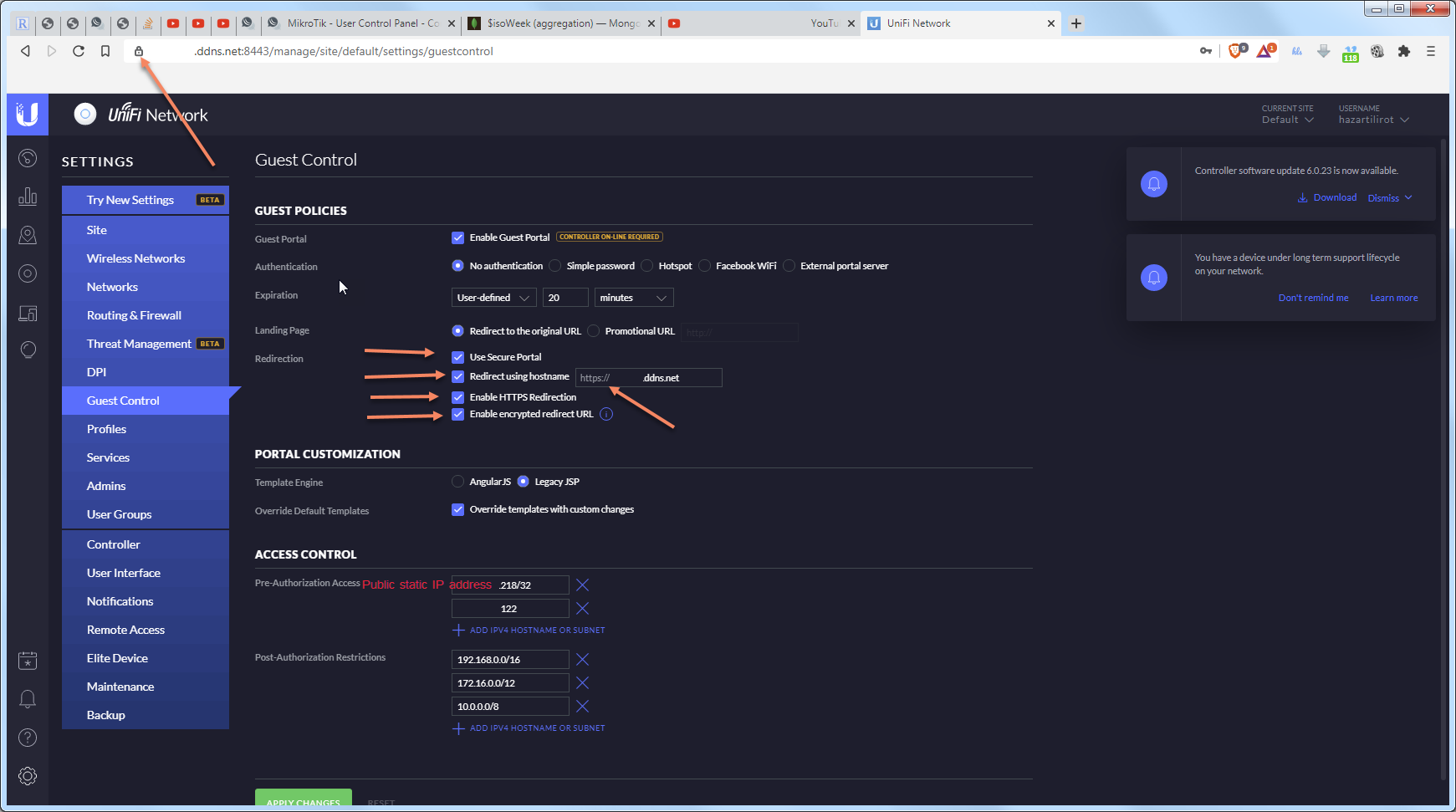The image size is (1456, 812).
Task: Uncheck Enable encrypted redirect URL
Action: pyautogui.click(x=457, y=414)
